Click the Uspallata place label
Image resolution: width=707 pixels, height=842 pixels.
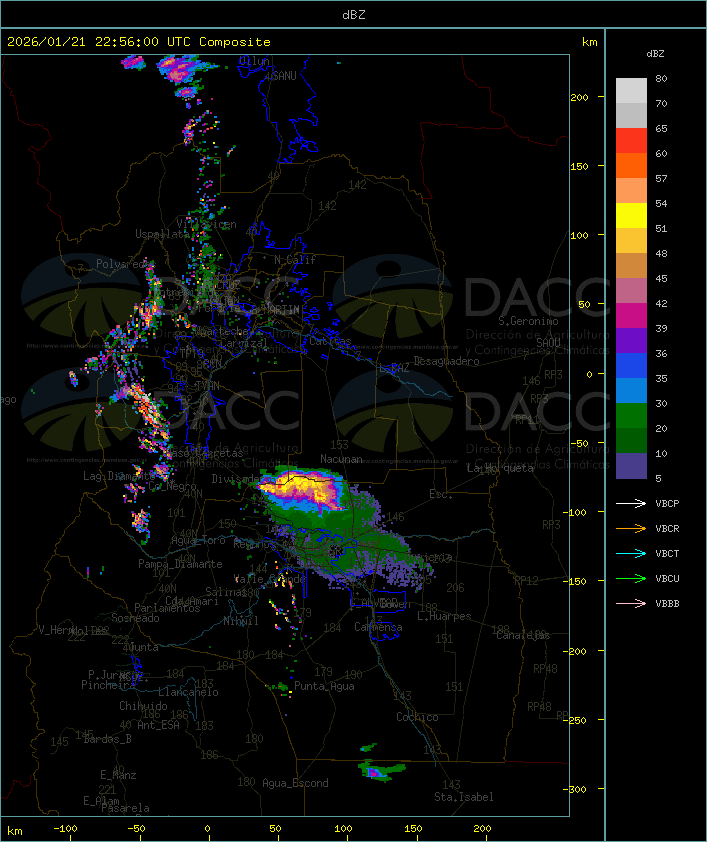click(162, 234)
